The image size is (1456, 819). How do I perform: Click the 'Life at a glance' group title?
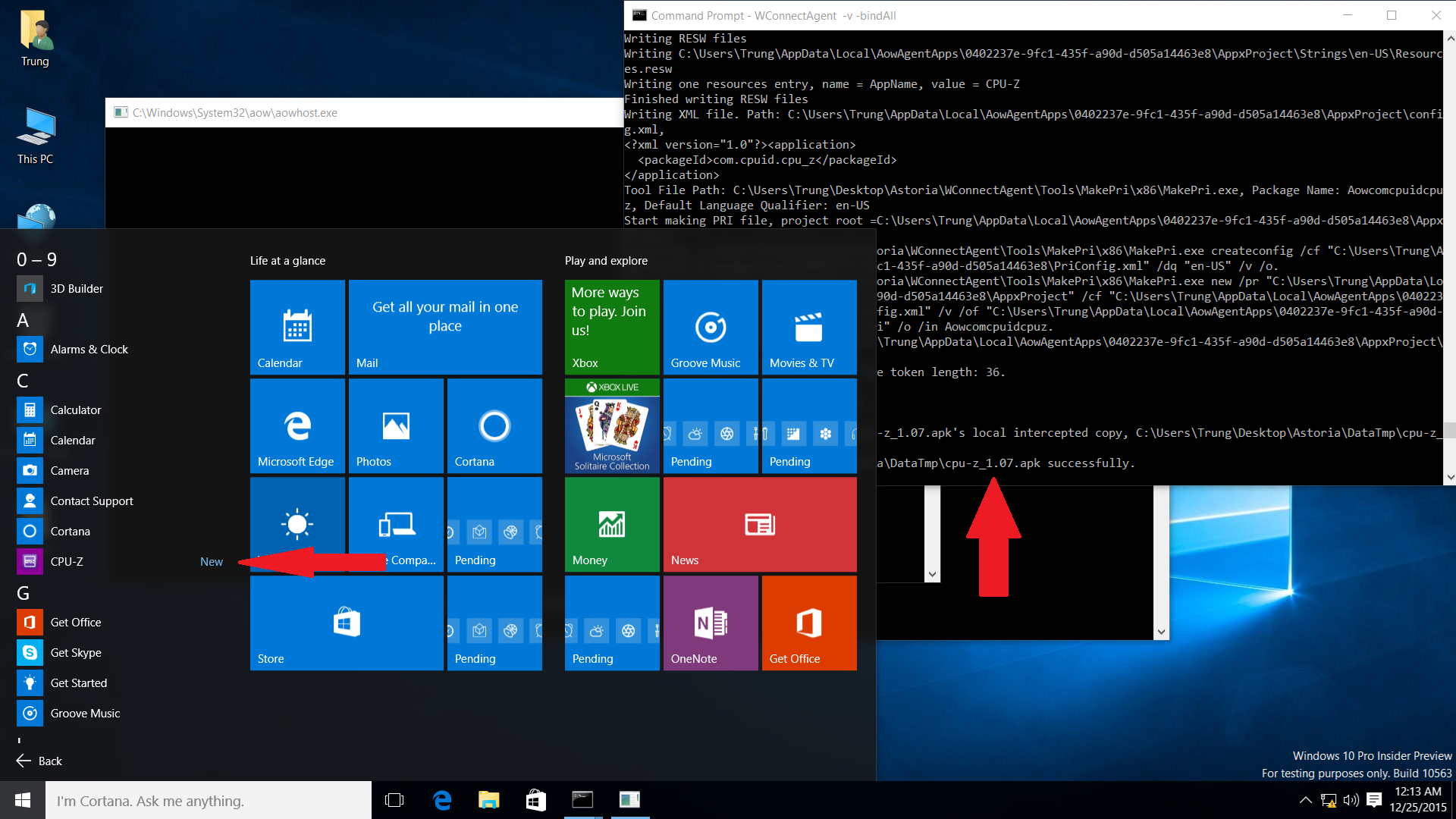(x=287, y=260)
